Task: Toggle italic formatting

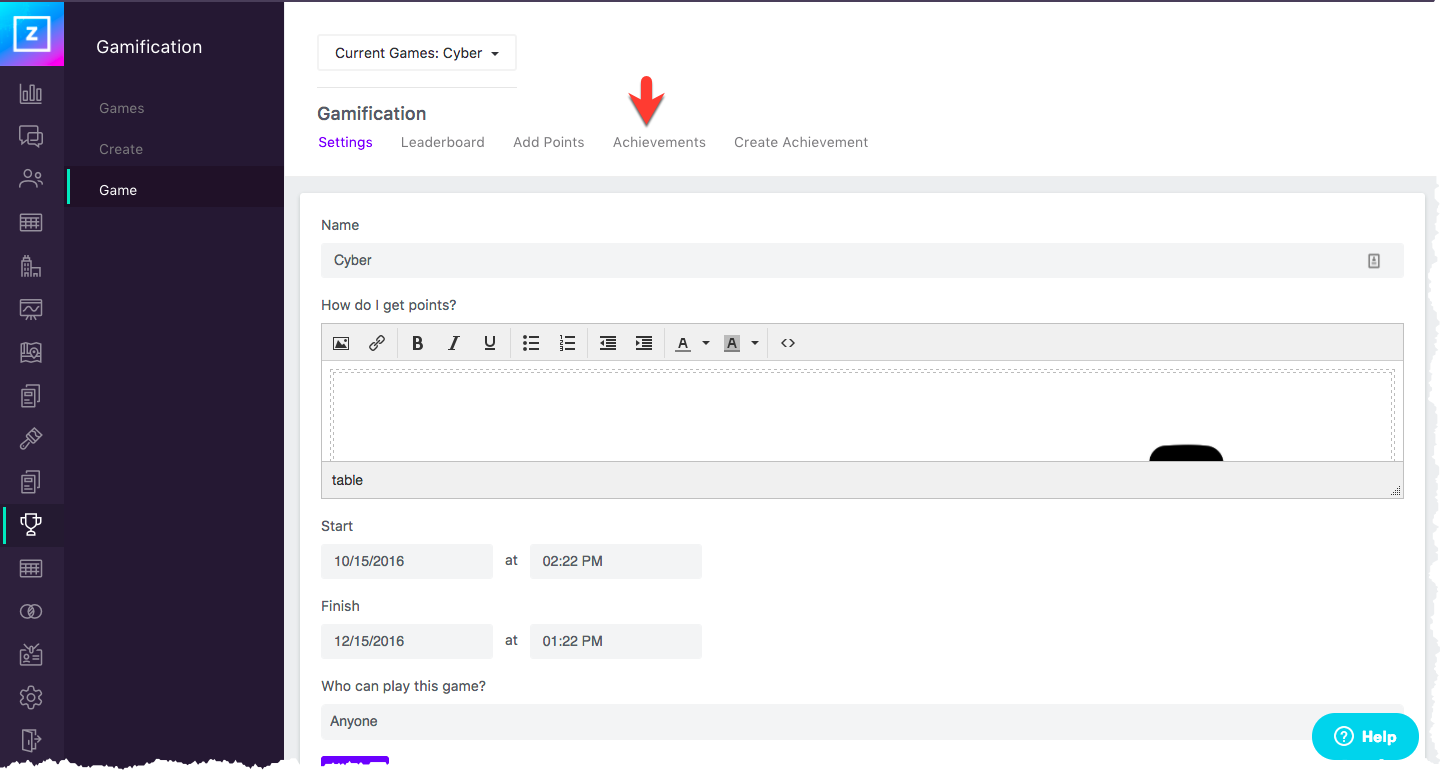Action: pyautogui.click(x=454, y=343)
